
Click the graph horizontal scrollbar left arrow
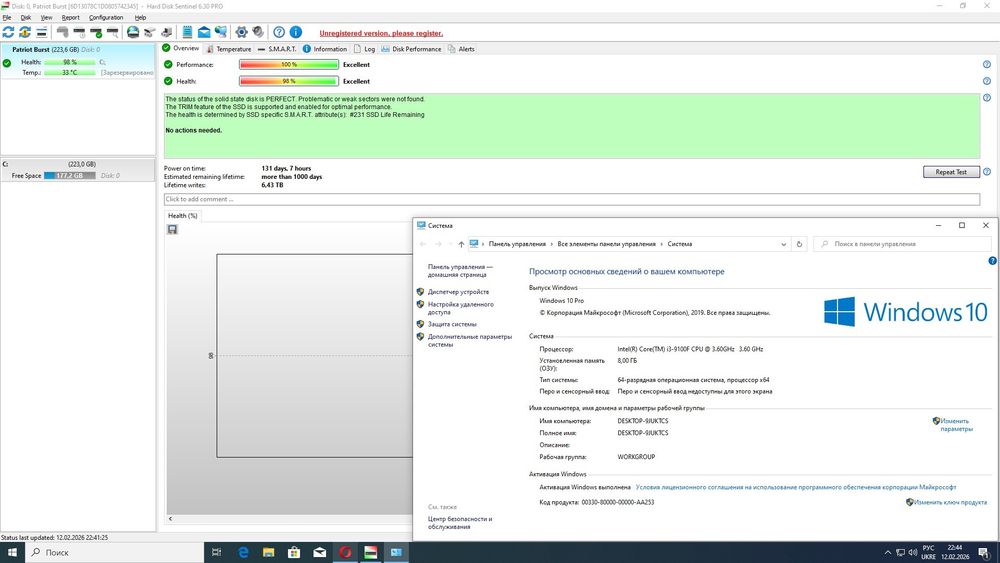pos(171,519)
